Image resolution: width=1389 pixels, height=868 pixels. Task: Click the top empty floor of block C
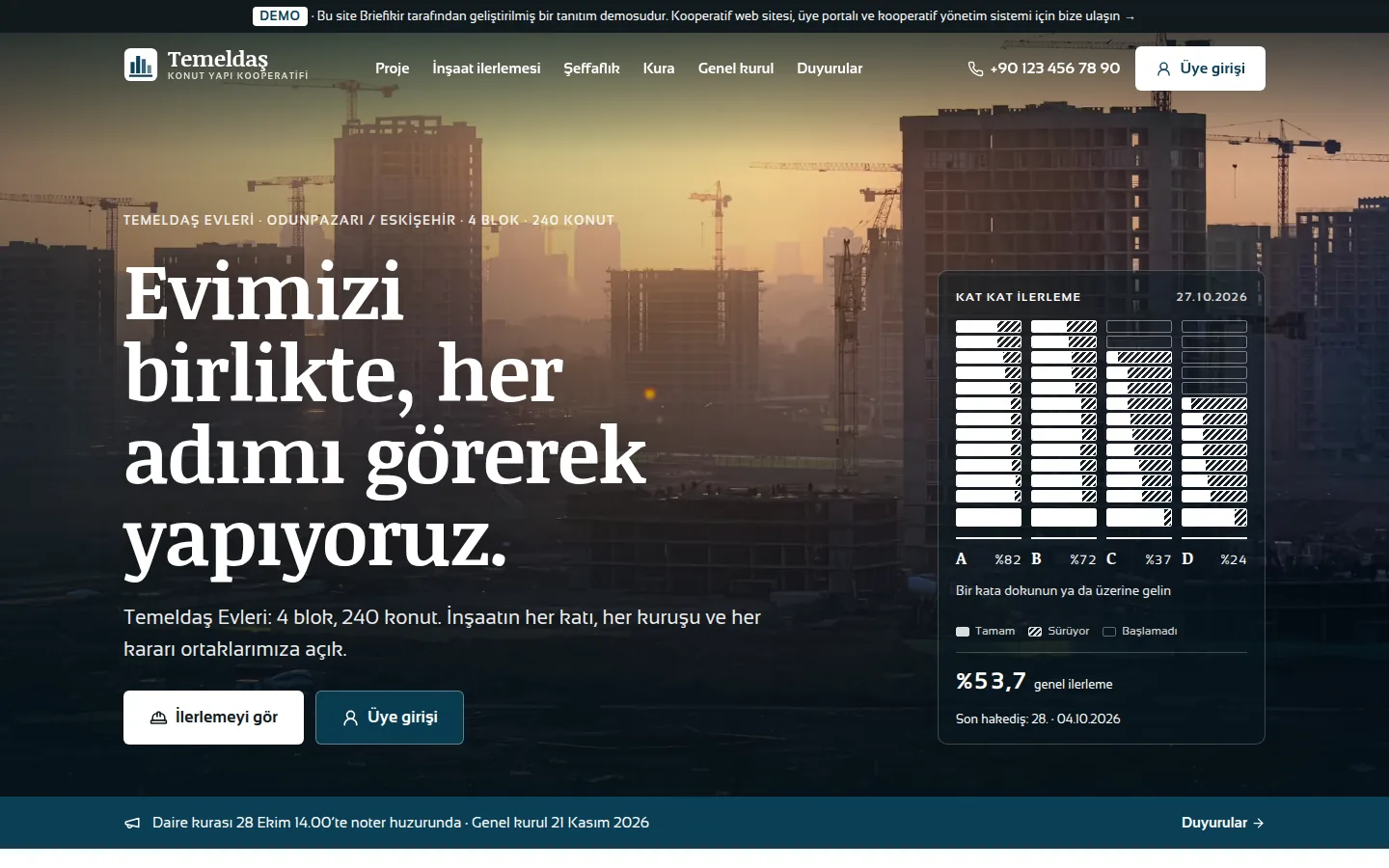click(x=1139, y=327)
